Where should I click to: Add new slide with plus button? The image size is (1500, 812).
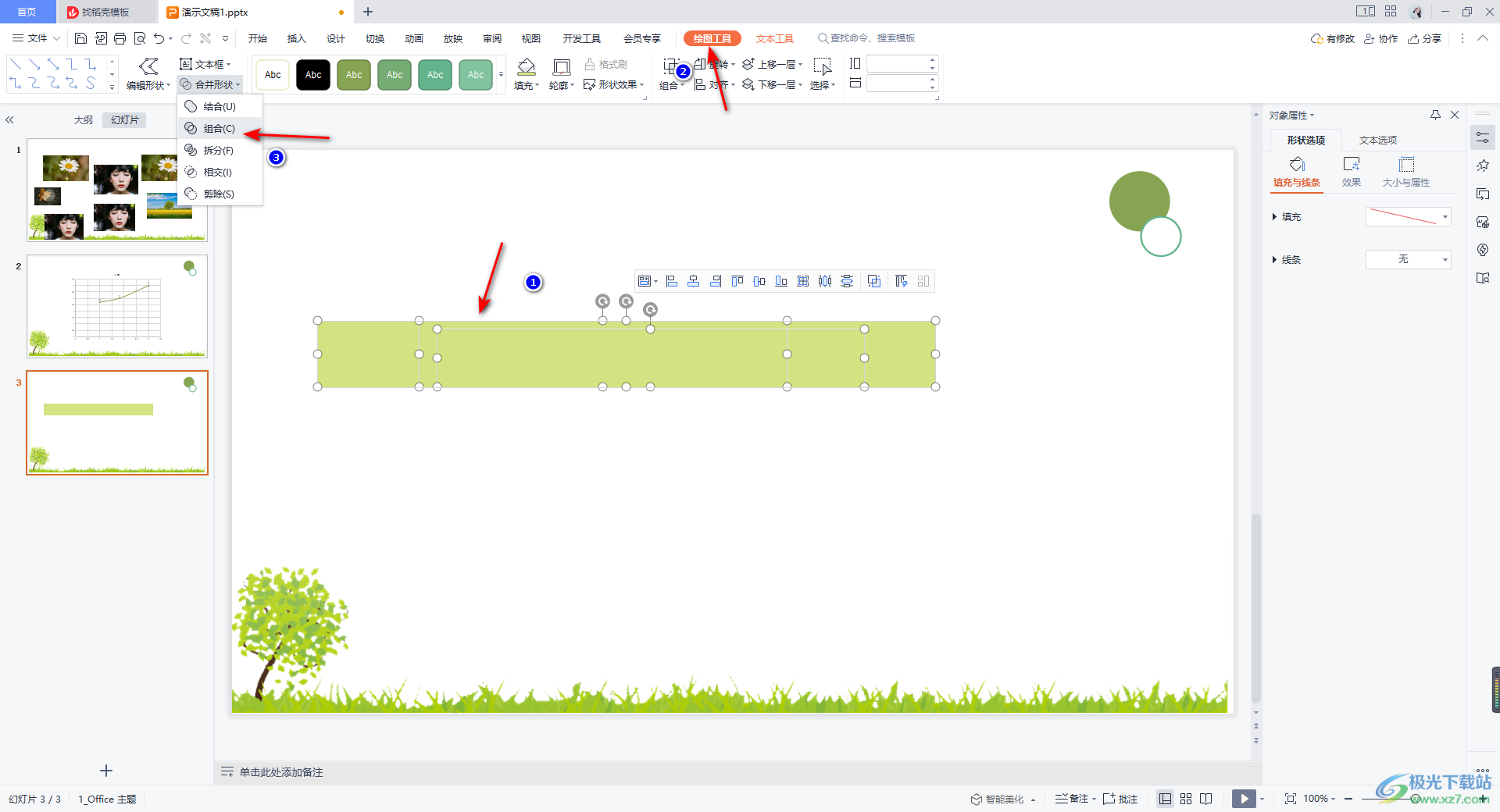[106, 771]
